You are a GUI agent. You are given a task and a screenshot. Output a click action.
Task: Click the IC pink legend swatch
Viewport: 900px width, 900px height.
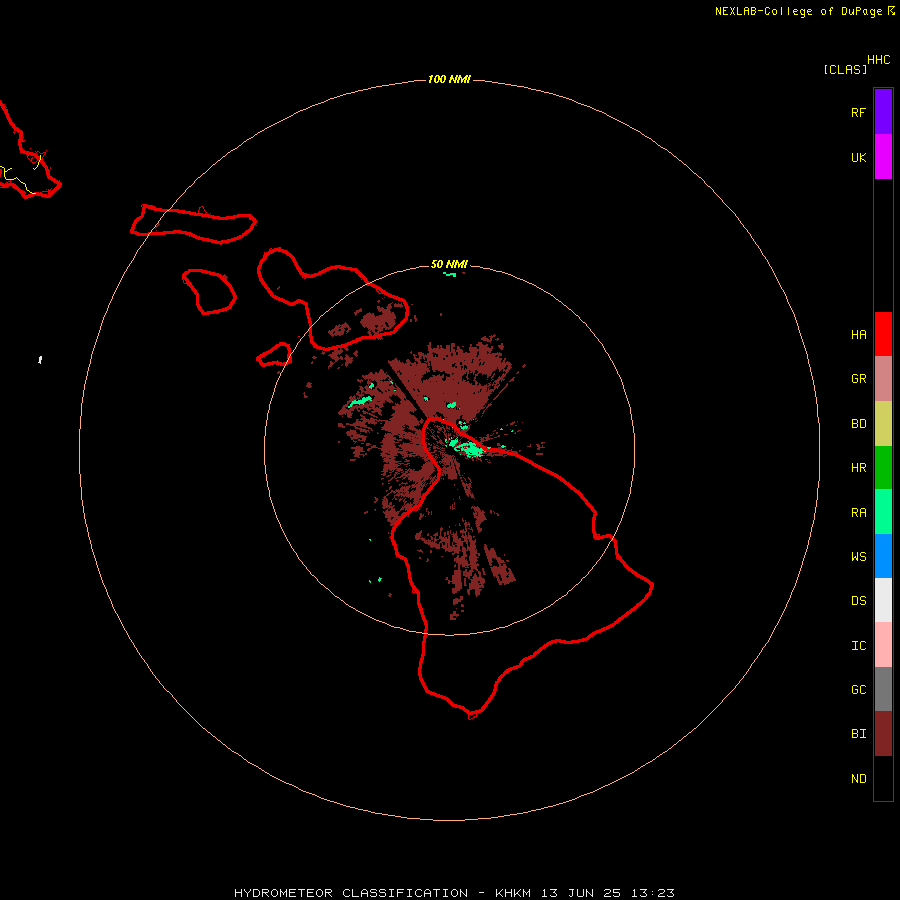[883, 645]
